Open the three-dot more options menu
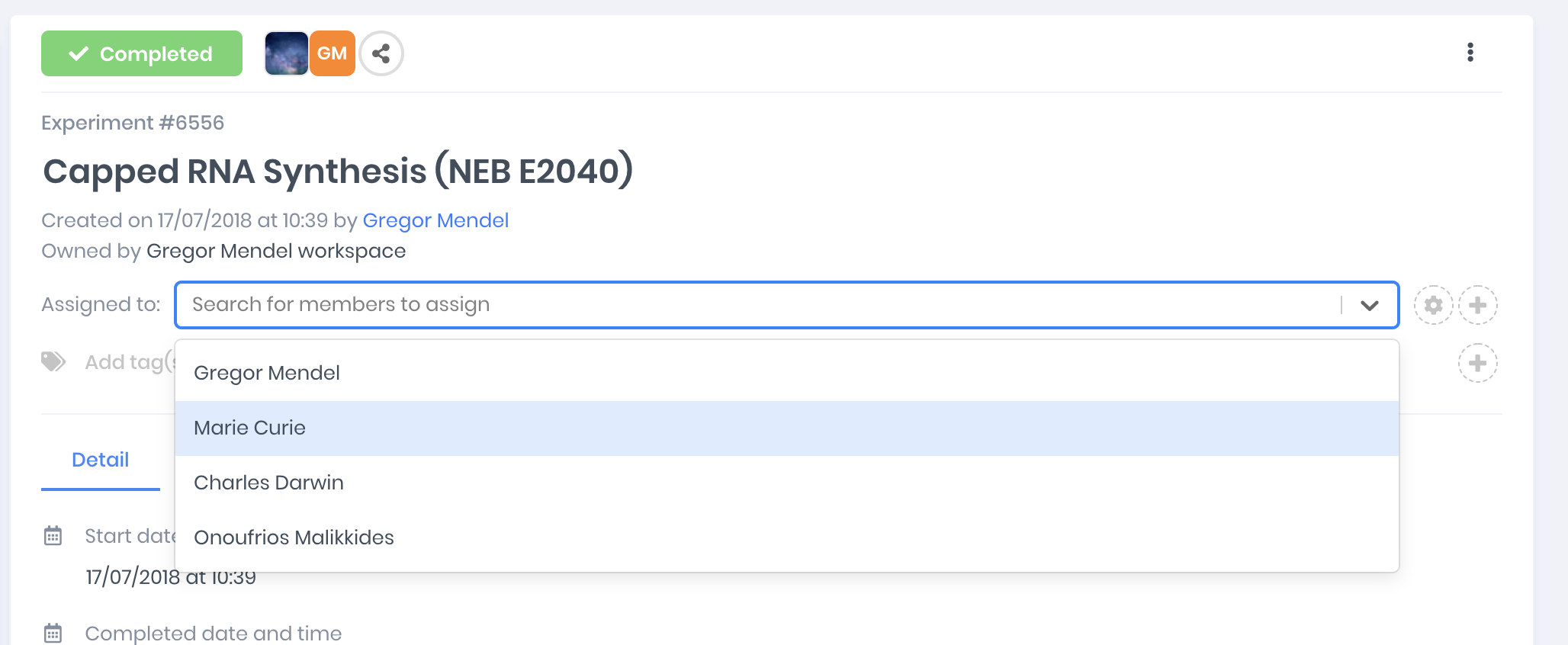The height and width of the screenshot is (645, 1568). (1470, 53)
